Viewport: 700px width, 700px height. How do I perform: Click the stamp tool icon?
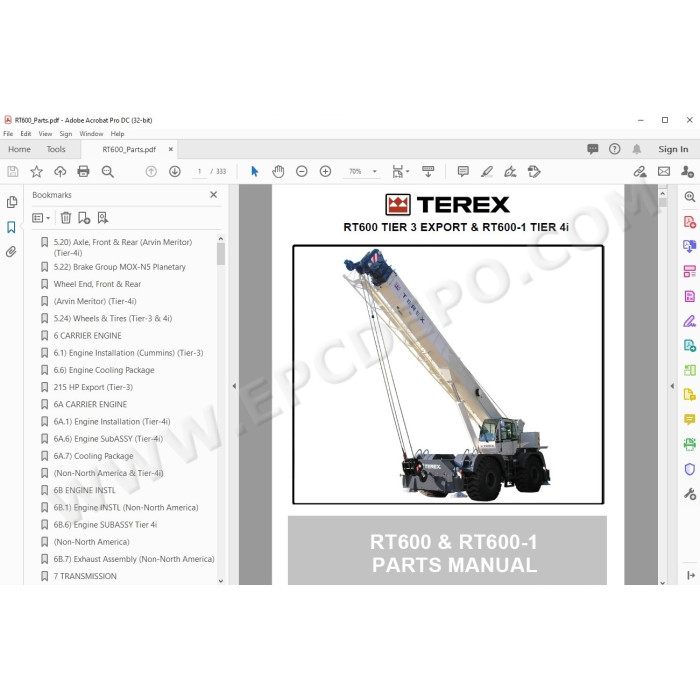(534, 171)
